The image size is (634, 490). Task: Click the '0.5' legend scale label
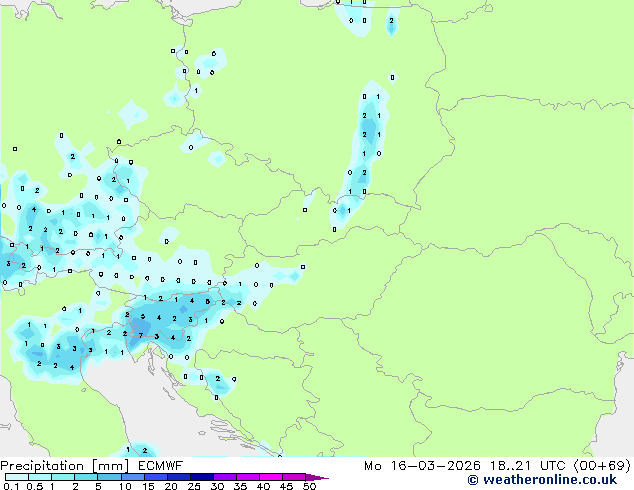tap(35, 486)
